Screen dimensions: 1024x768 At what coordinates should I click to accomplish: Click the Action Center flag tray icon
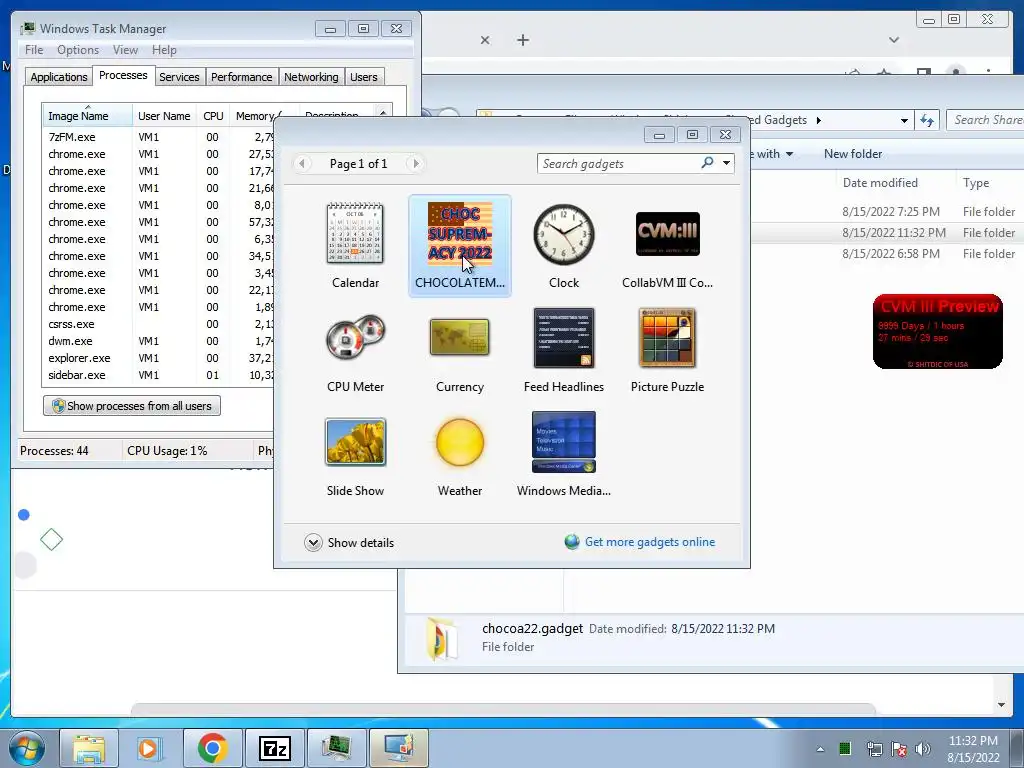click(x=899, y=749)
